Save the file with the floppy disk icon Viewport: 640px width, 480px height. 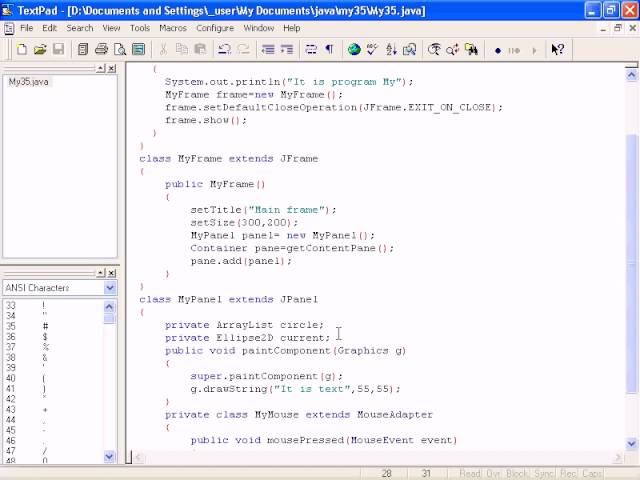(x=58, y=50)
